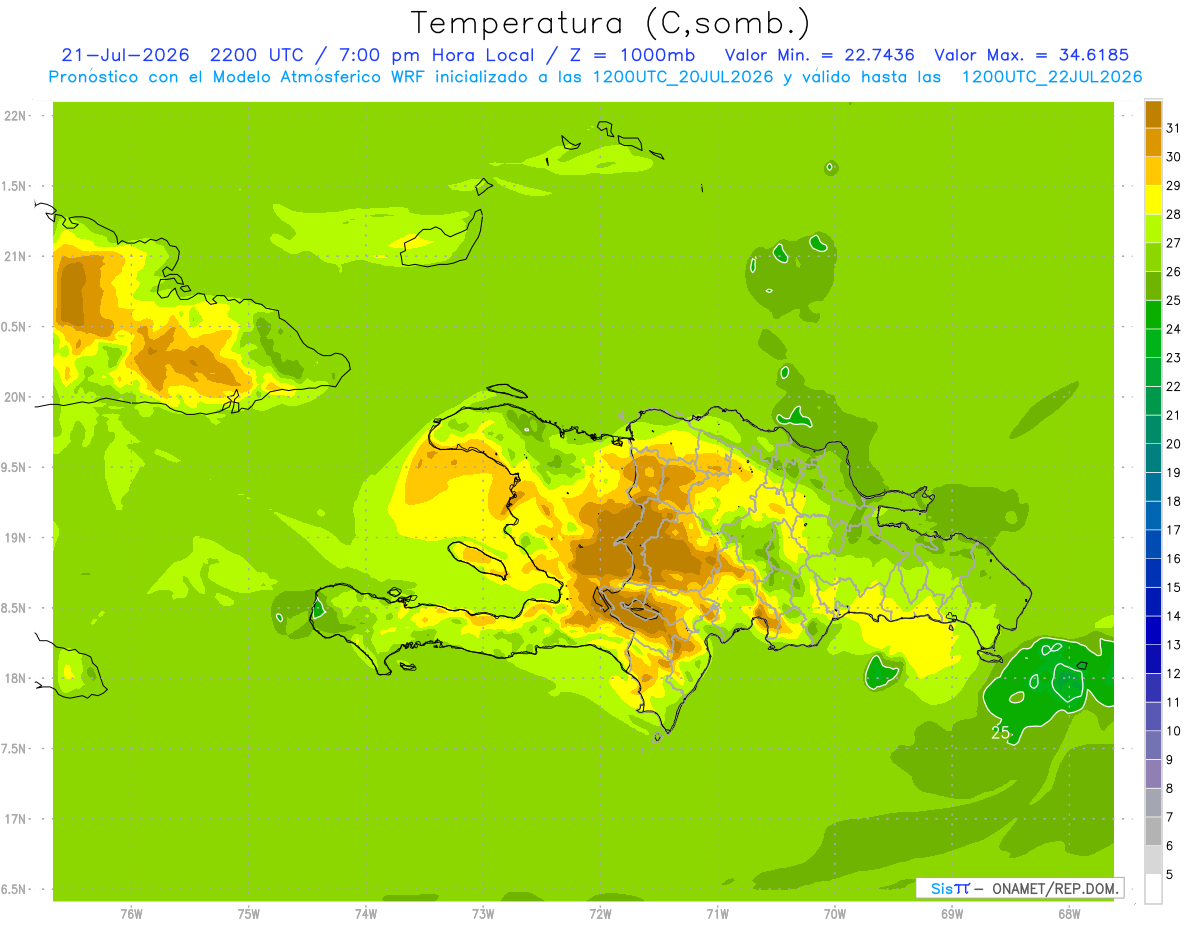The width and height of the screenshot is (1200, 927).
Task: Click the white "25" contour label on map
Action: [x=1001, y=733]
